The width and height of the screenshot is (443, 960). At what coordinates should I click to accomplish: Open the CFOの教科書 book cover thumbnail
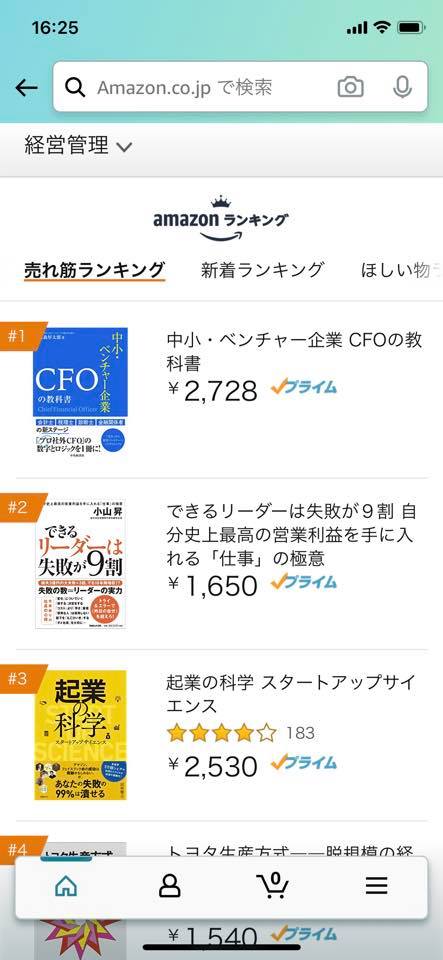tap(81, 392)
